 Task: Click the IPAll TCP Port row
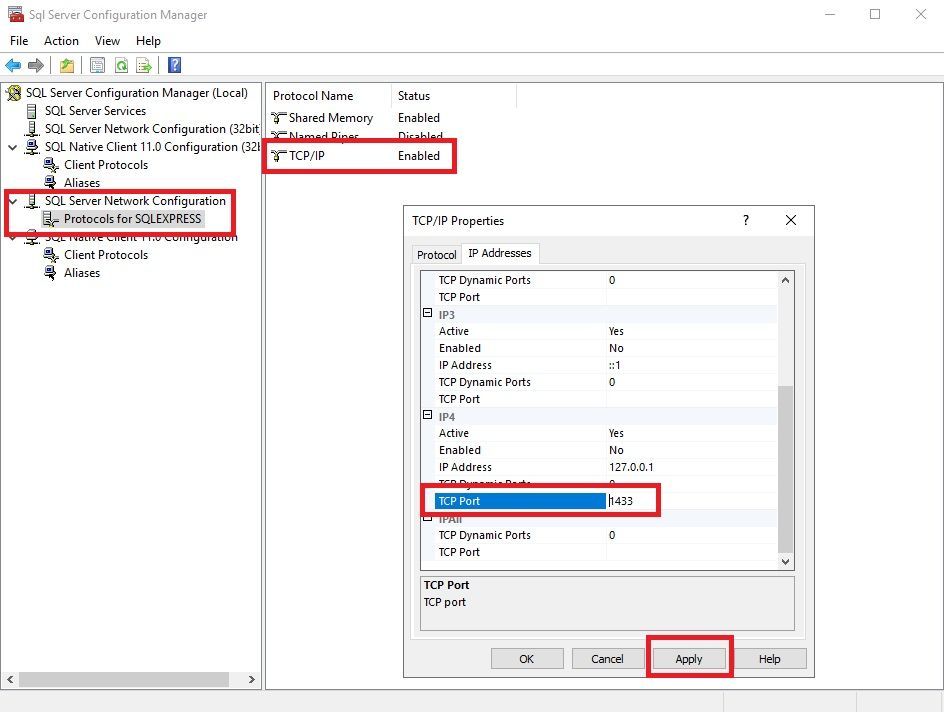(606, 553)
